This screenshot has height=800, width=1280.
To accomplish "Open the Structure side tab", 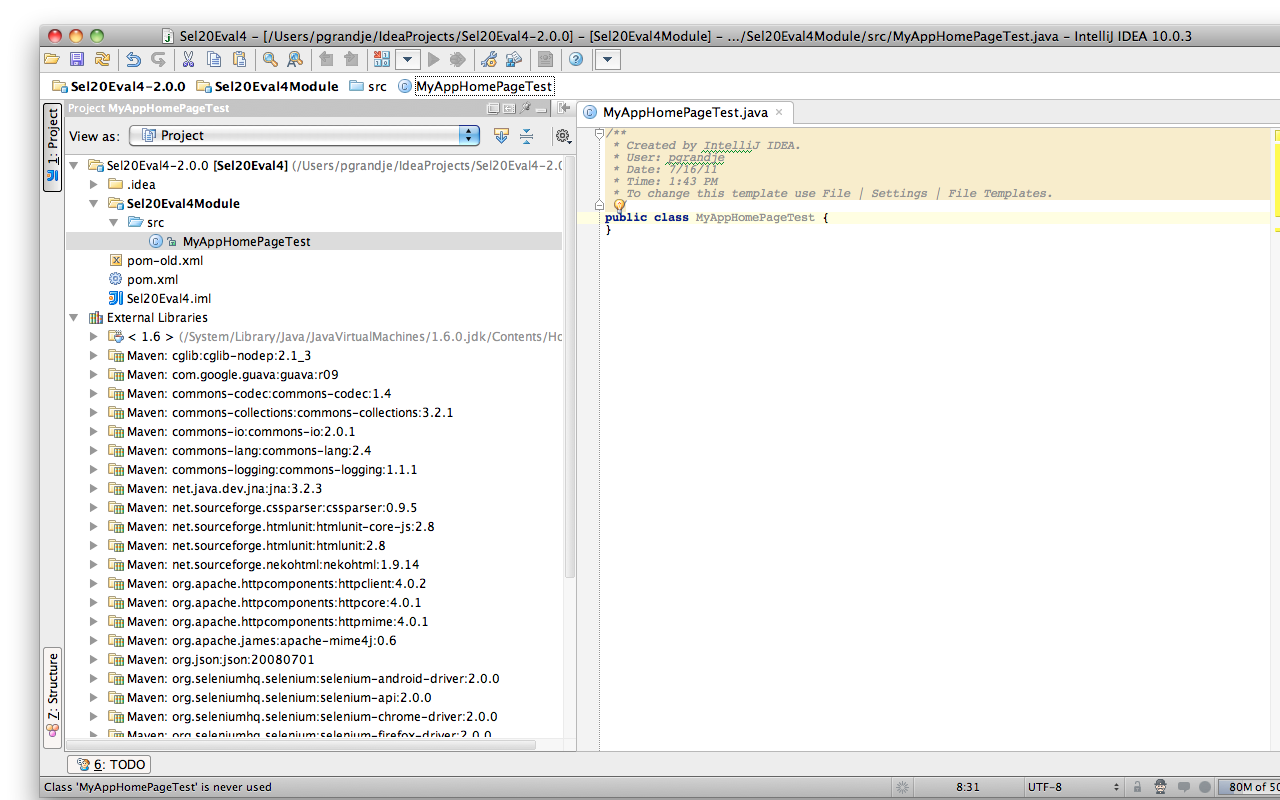I will (x=52, y=698).
